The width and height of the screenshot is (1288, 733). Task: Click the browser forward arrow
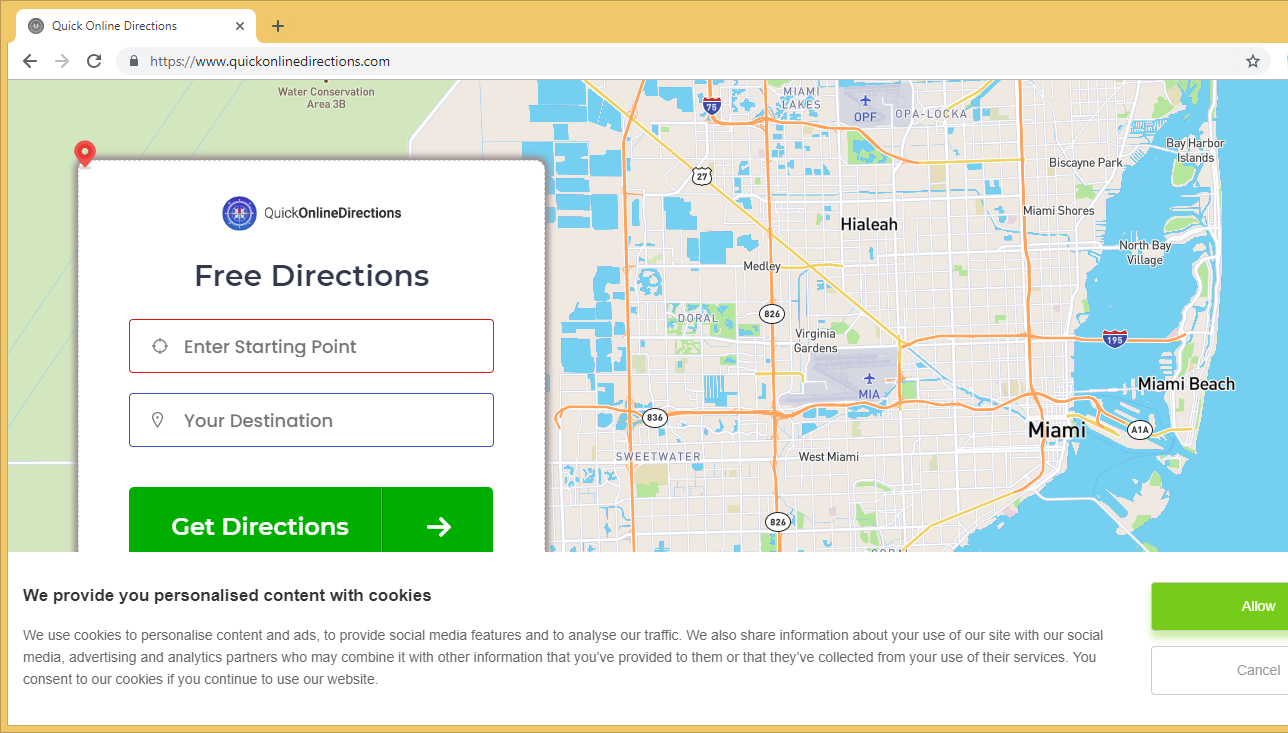[62, 61]
